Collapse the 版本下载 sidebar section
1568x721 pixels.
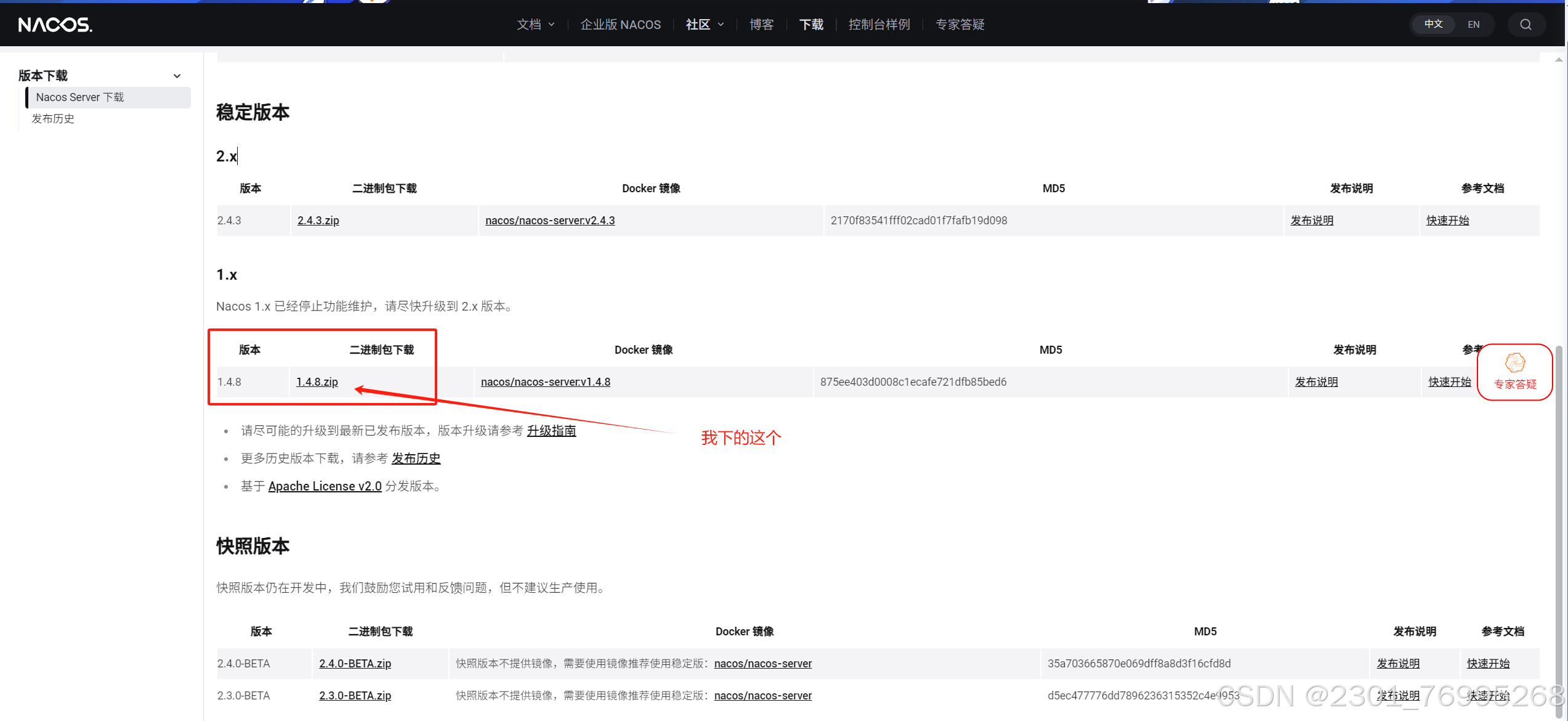tap(177, 76)
